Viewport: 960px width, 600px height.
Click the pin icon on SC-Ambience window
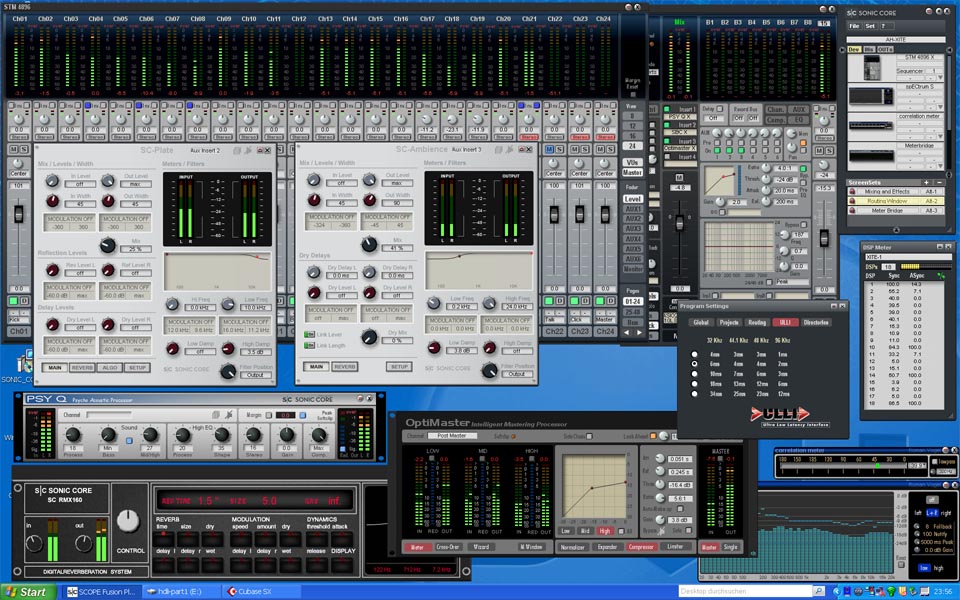click(x=509, y=149)
